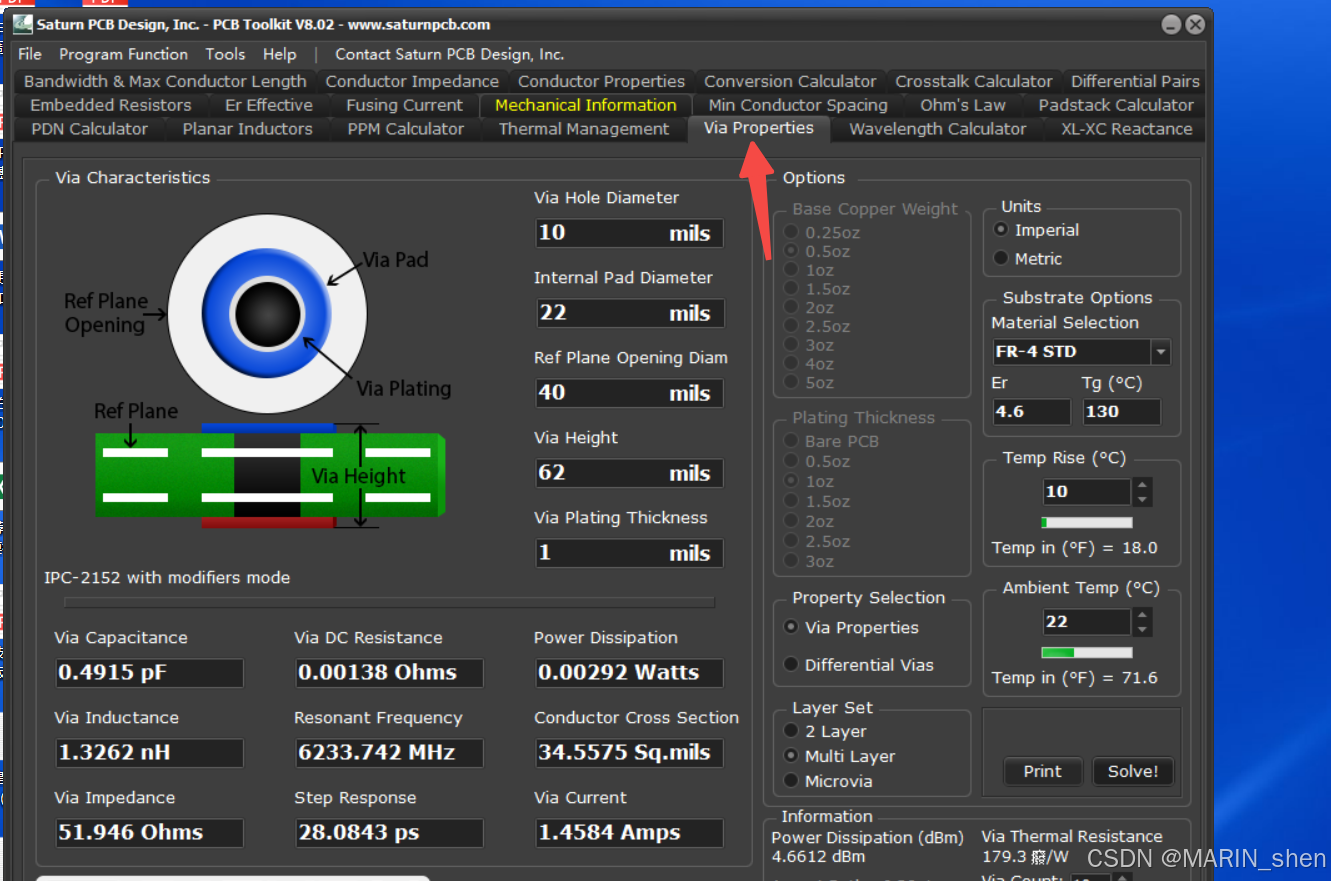Open the XL-XC Reactance tab
1331x881 pixels.
(1126, 129)
